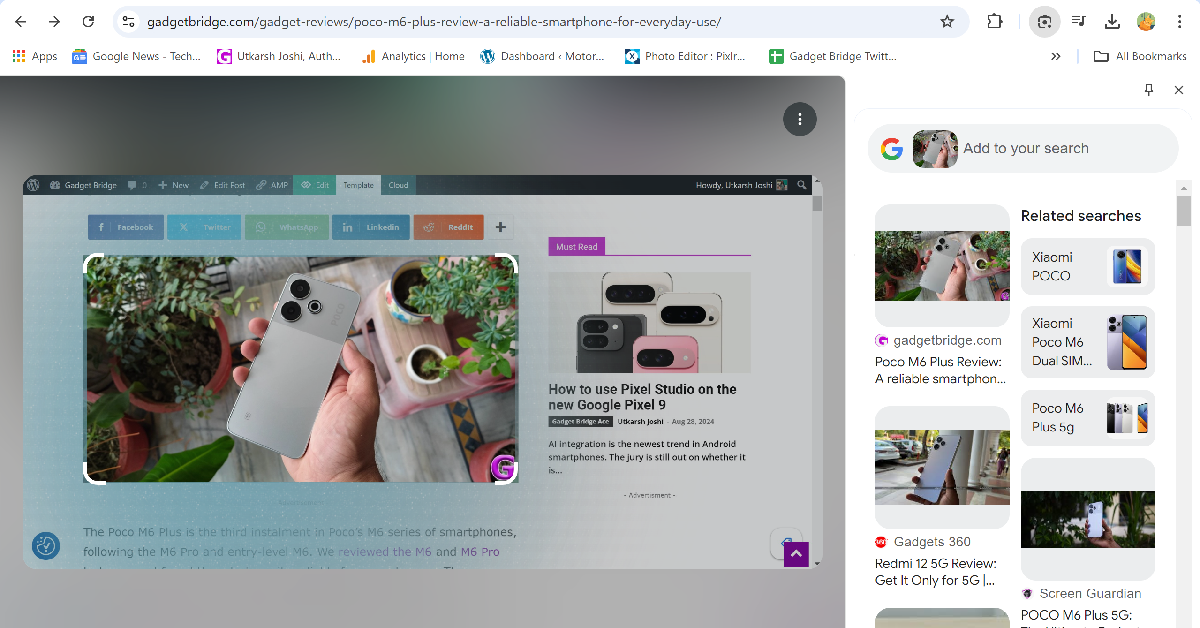Open How to use Pixel Studio headline

(x=642, y=397)
